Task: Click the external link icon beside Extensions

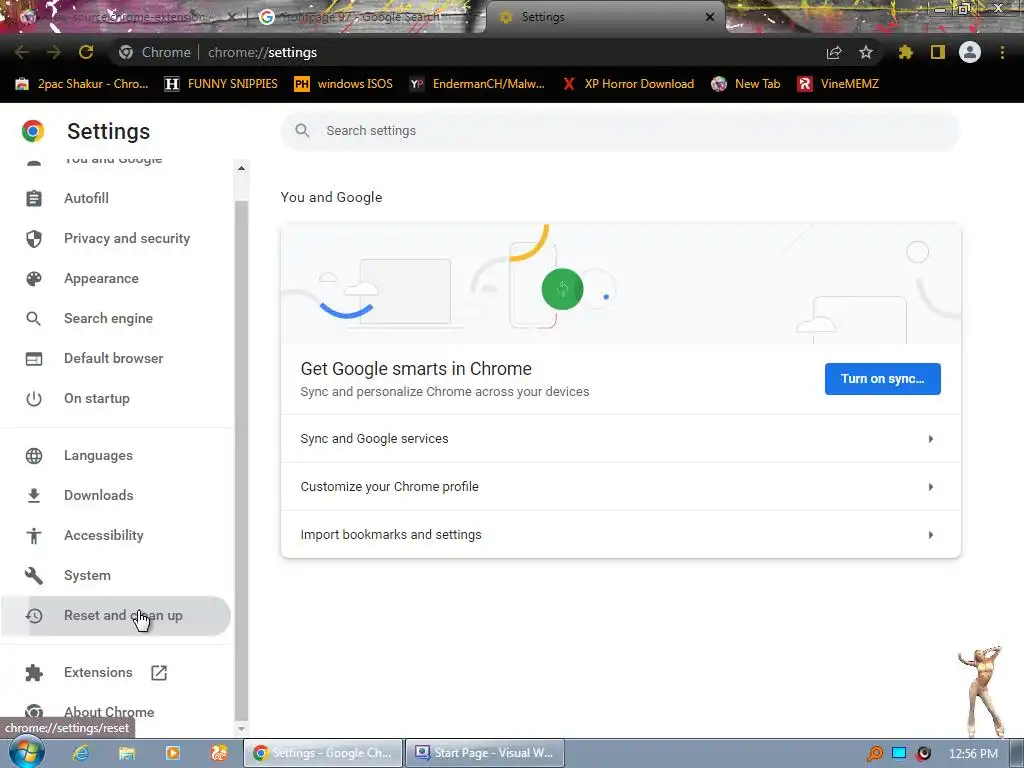Action: click(159, 673)
